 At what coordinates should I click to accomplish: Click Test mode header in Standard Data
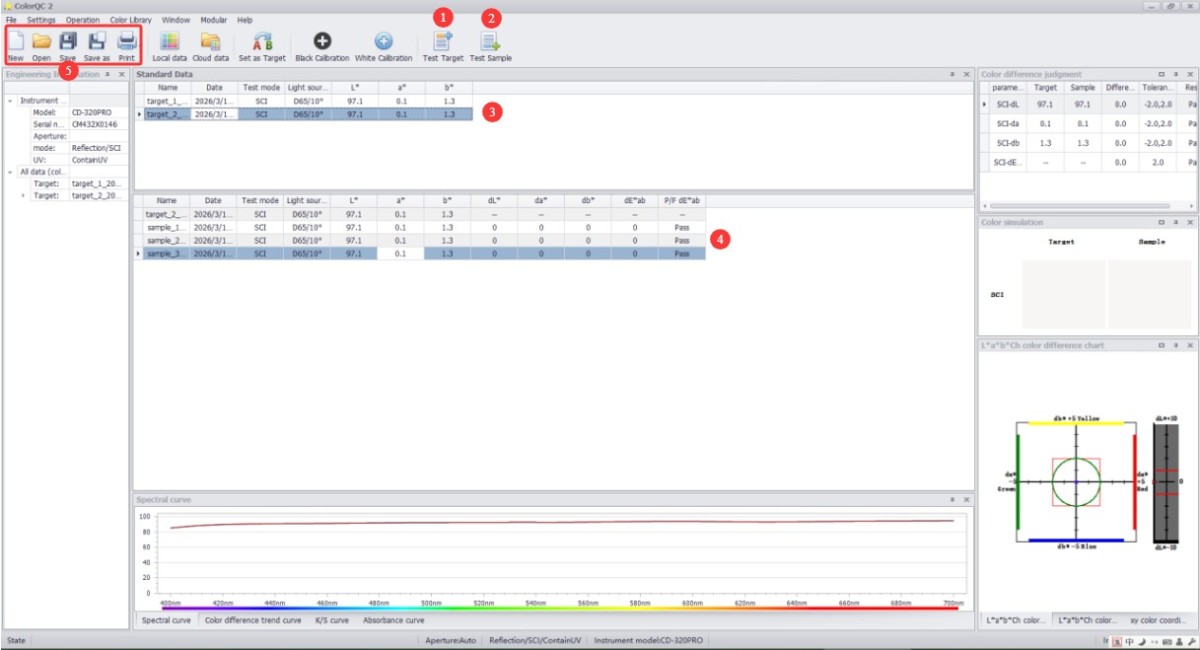click(260, 87)
